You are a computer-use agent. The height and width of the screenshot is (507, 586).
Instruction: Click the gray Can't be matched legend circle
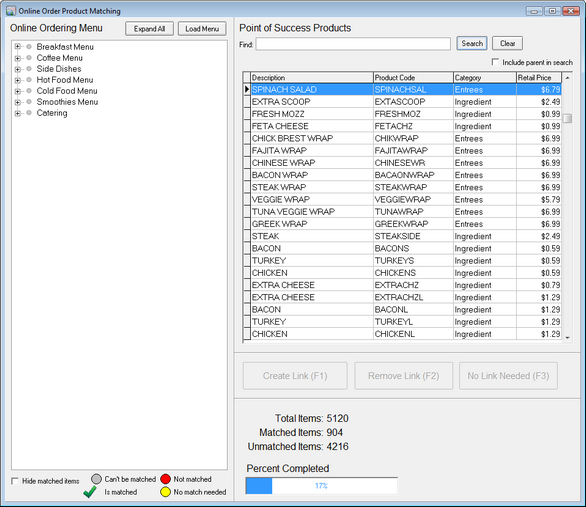pos(96,479)
